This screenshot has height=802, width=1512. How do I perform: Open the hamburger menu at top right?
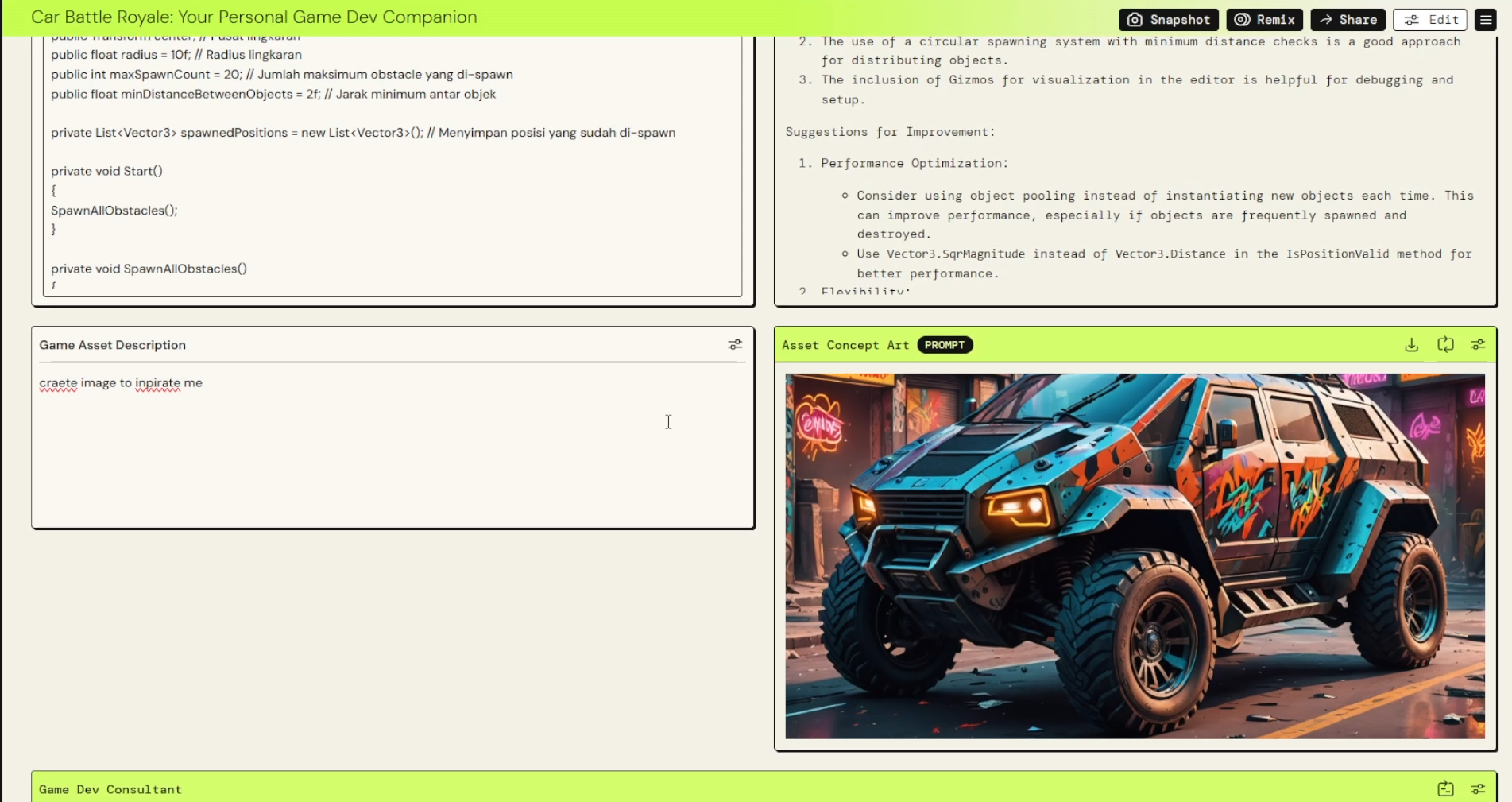pos(1486,19)
